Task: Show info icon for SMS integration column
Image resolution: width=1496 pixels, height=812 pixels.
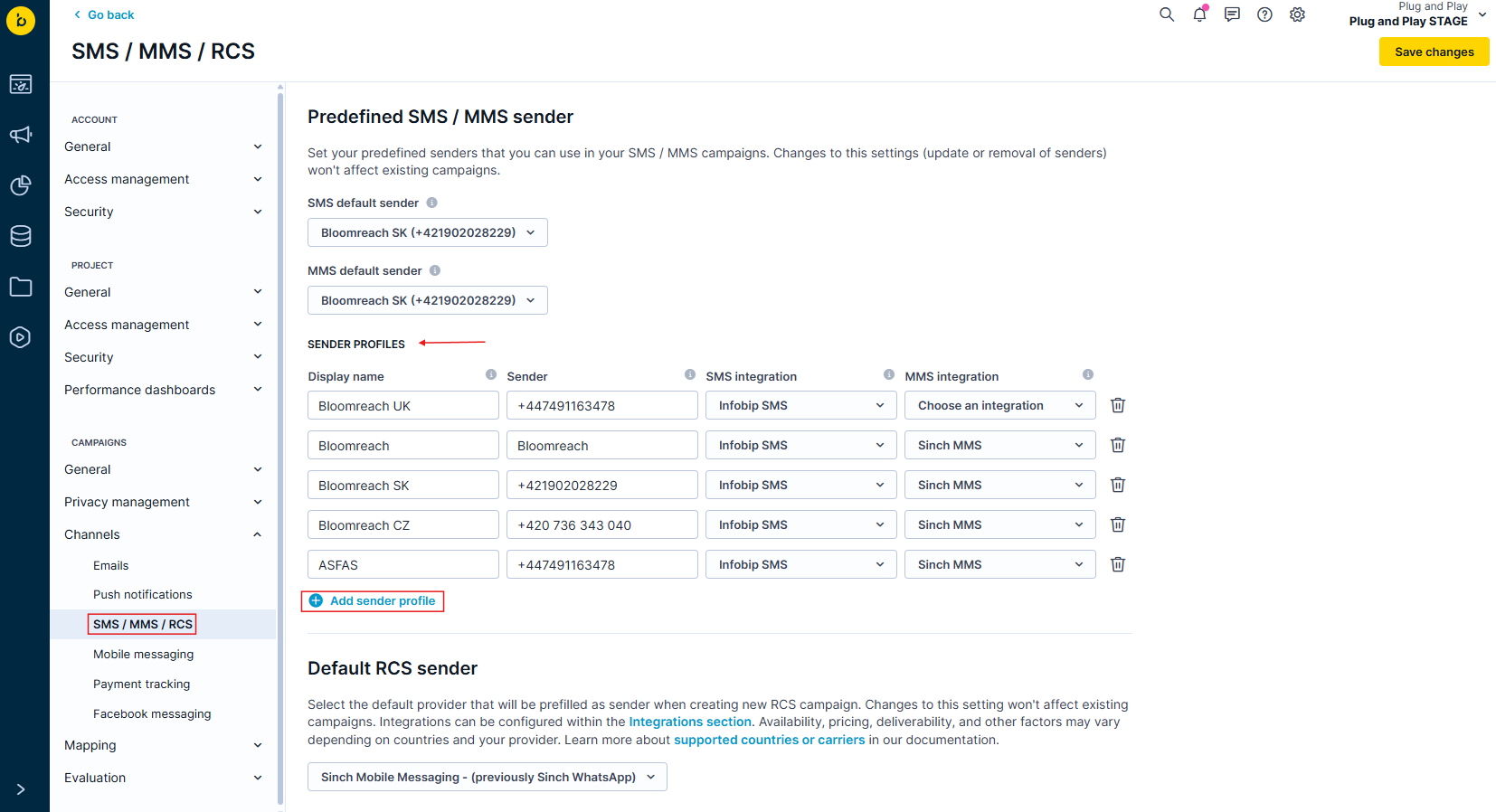Action: pyautogui.click(x=889, y=374)
